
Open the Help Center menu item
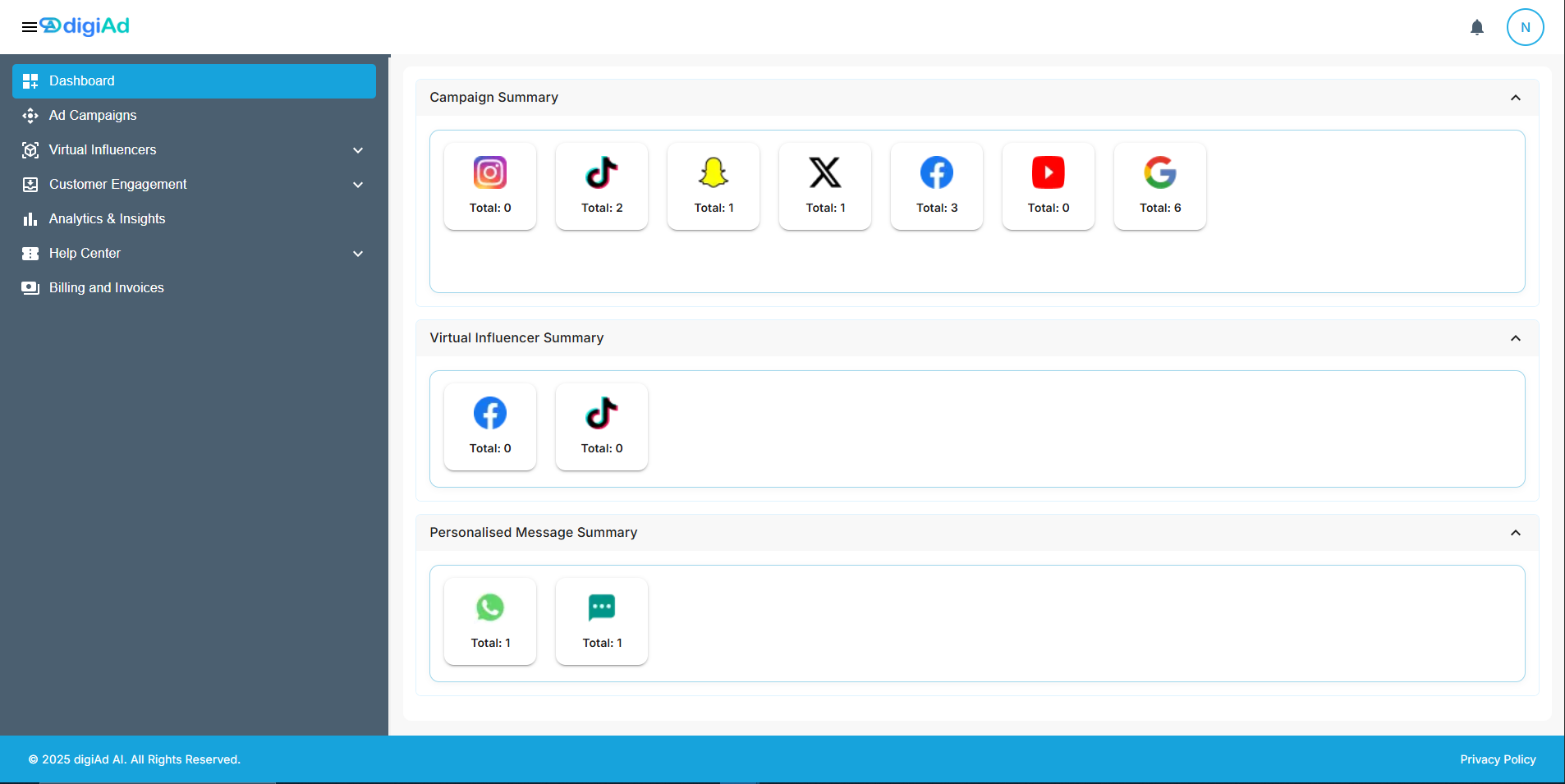[194, 254]
